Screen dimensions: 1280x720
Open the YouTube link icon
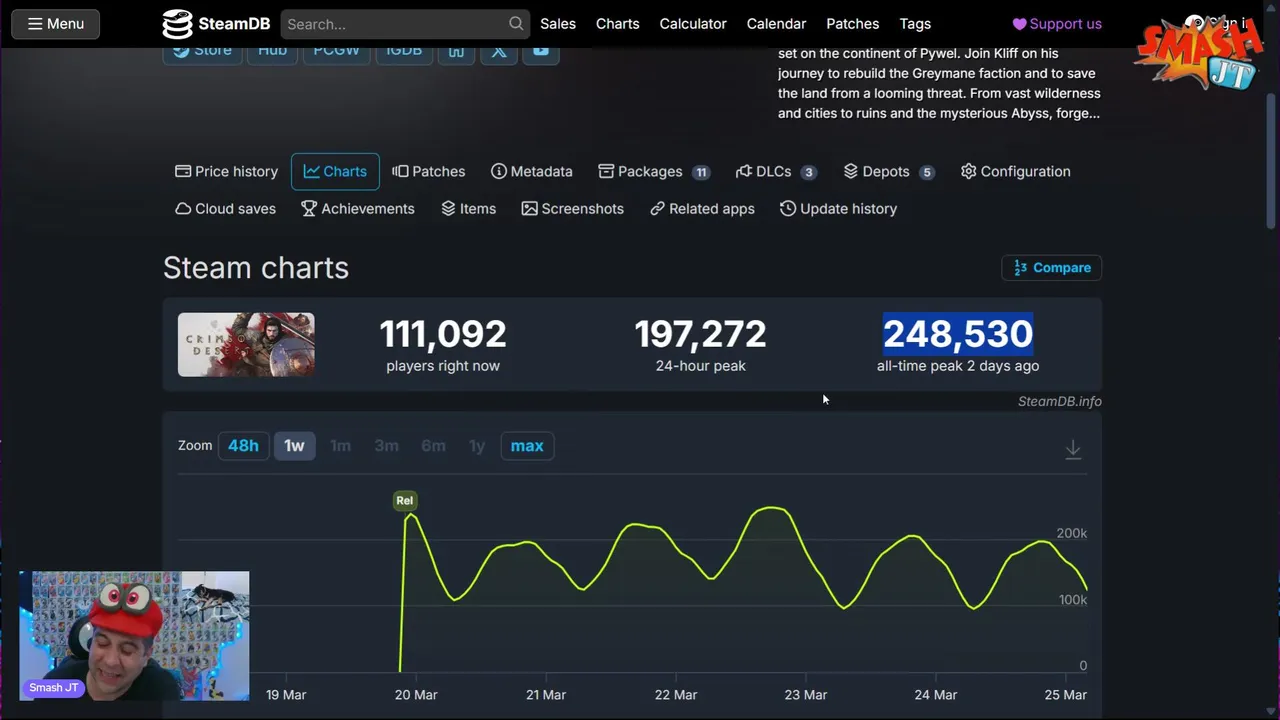pyautogui.click(x=540, y=52)
